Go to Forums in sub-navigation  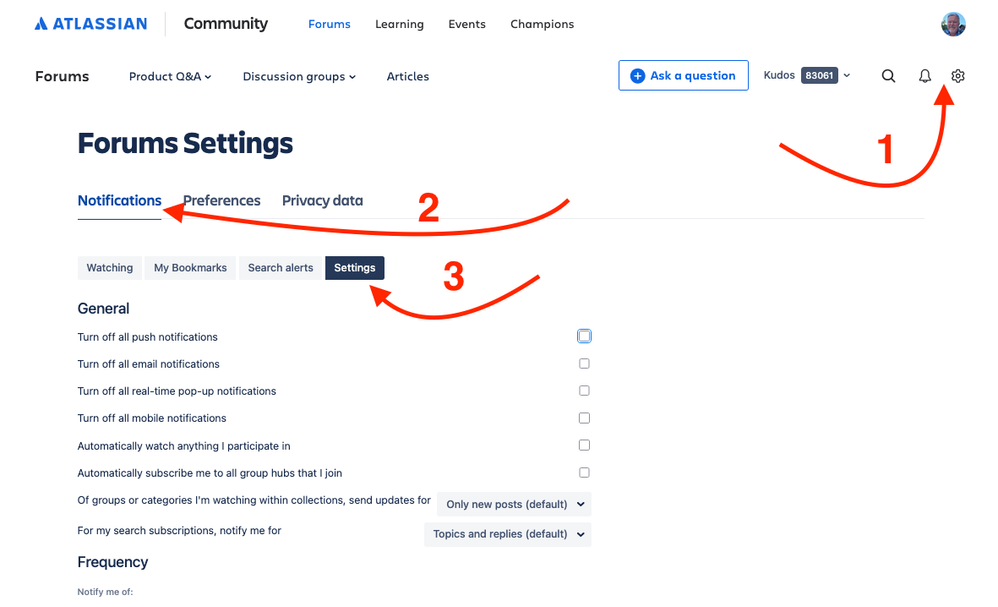click(x=62, y=76)
